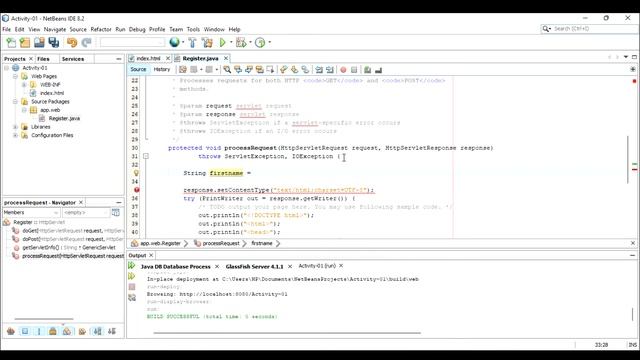Open the empty filter combo box in the Navigator
The height and width of the screenshot is (360, 640).
pyautogui.click(x=86, y=213)
